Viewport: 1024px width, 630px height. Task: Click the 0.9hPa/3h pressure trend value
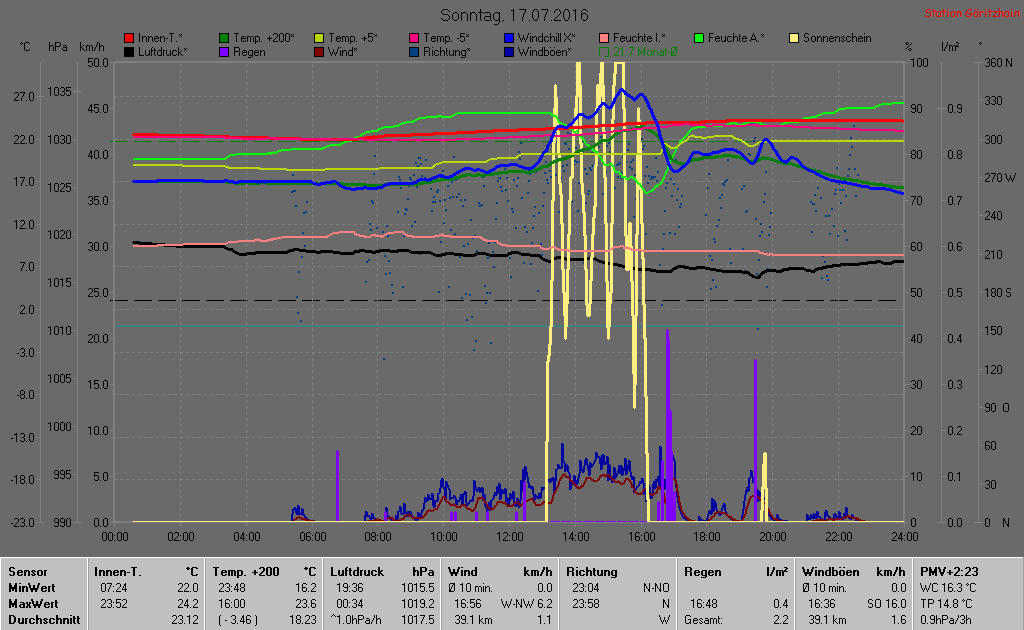tap(948, 620)
